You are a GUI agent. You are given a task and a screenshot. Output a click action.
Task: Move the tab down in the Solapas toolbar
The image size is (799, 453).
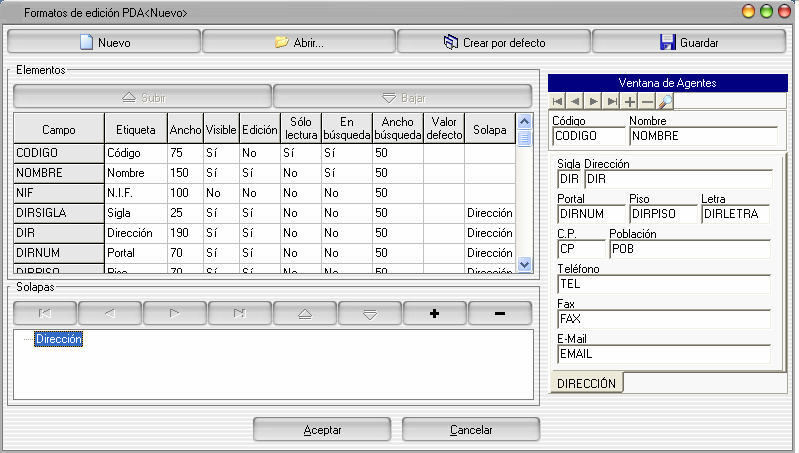pos(369,313)
